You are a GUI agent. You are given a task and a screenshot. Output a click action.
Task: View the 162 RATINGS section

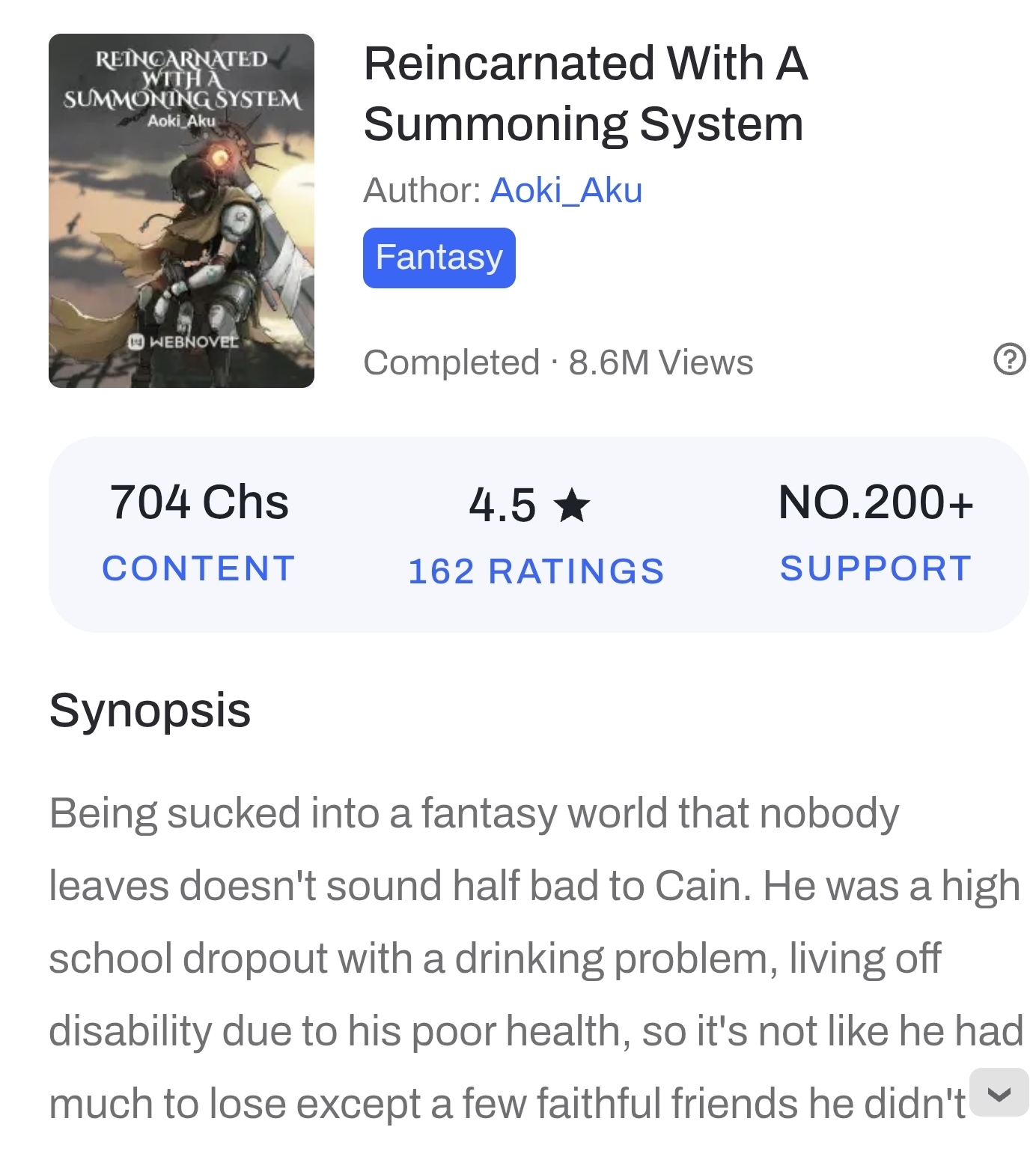point(536,571)
